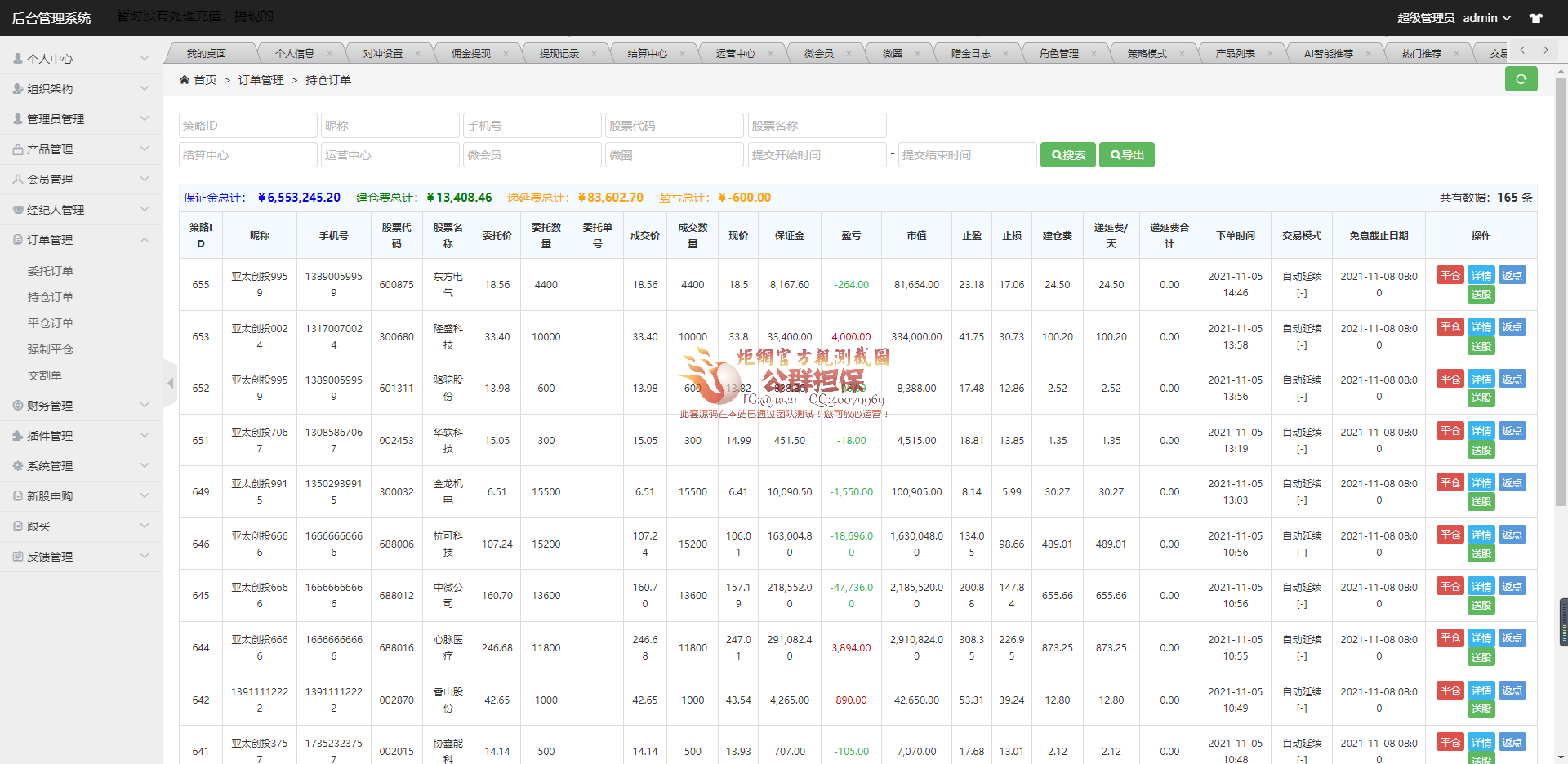Click 详情 button for order 644
This screenshot has height=764, width=1568.
tap(1481, 638)
